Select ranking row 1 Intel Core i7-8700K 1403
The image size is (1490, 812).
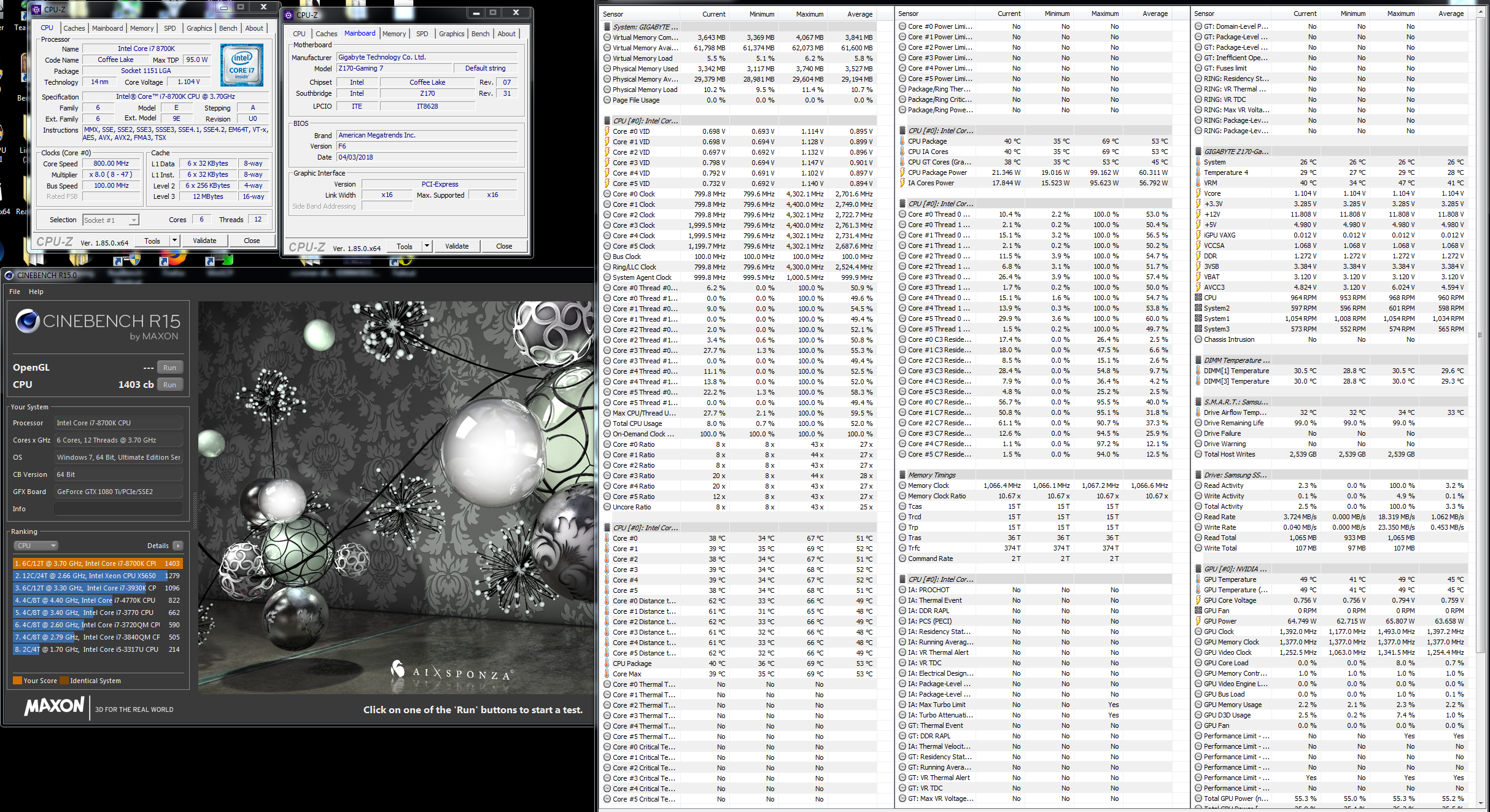[x=98, y=563]
